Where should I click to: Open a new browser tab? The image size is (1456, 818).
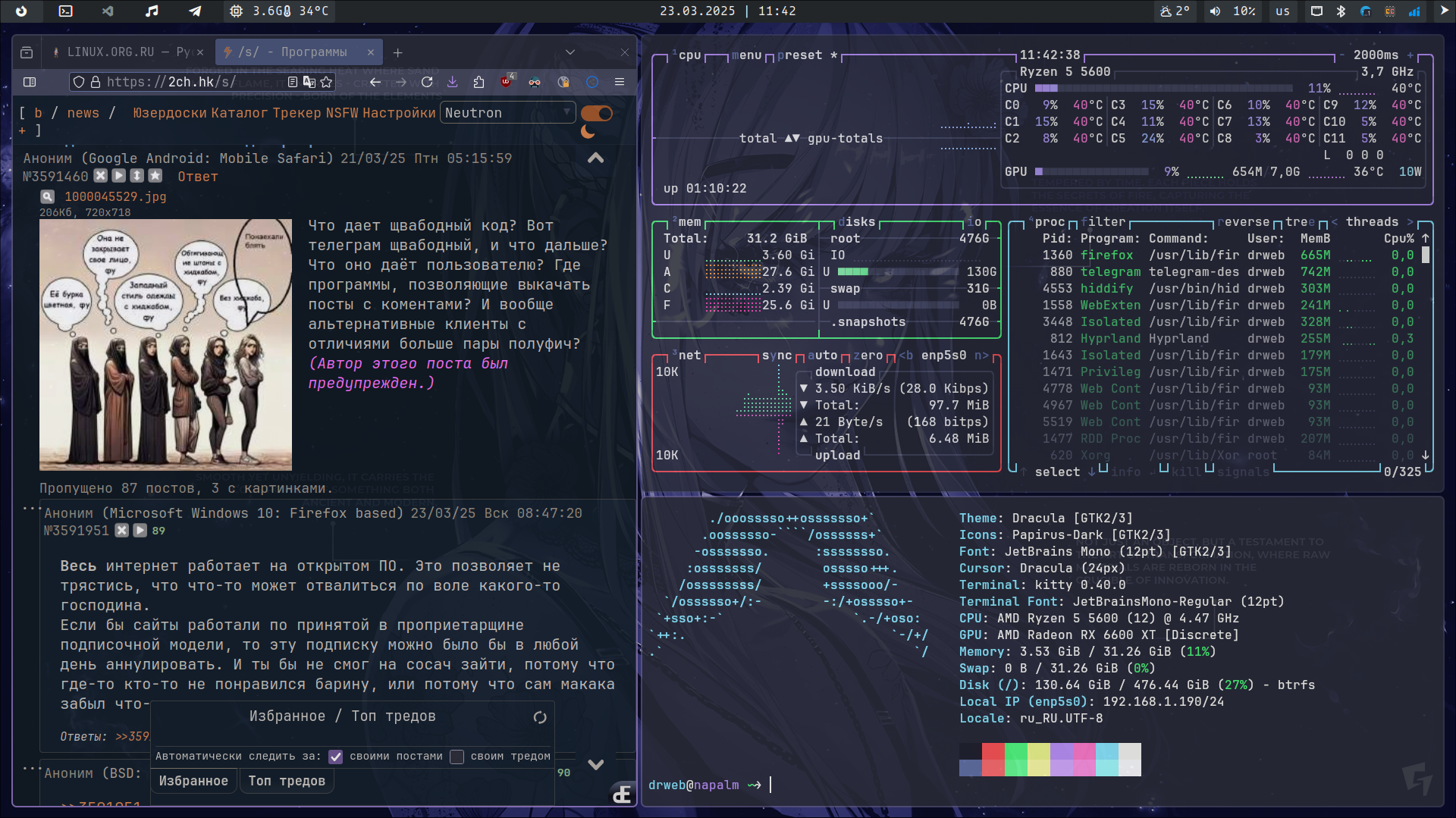[x=398, y=52]
